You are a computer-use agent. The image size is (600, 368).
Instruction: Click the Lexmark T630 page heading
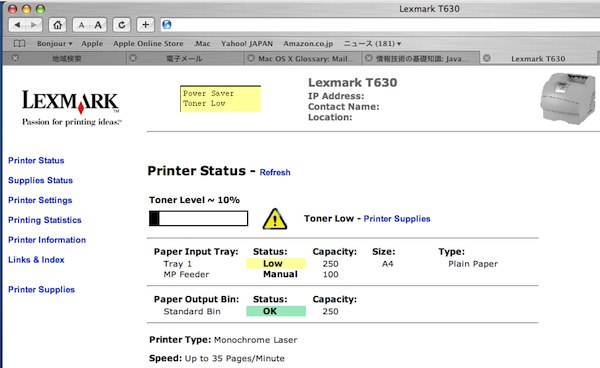click(352, 83)
